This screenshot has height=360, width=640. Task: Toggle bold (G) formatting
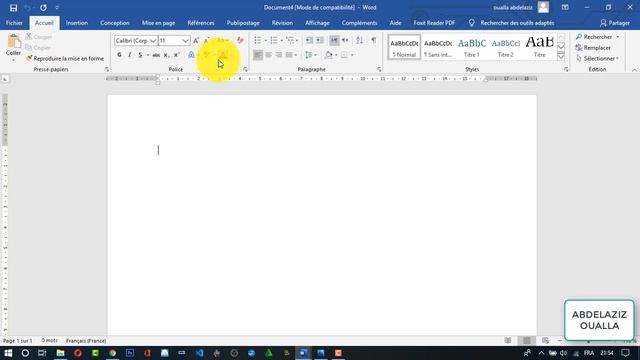point(119,55)
